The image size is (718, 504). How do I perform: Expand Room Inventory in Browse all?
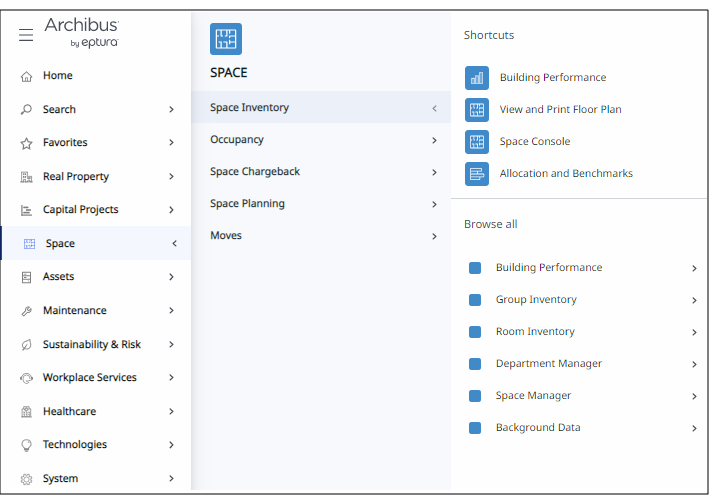(694, 332)
